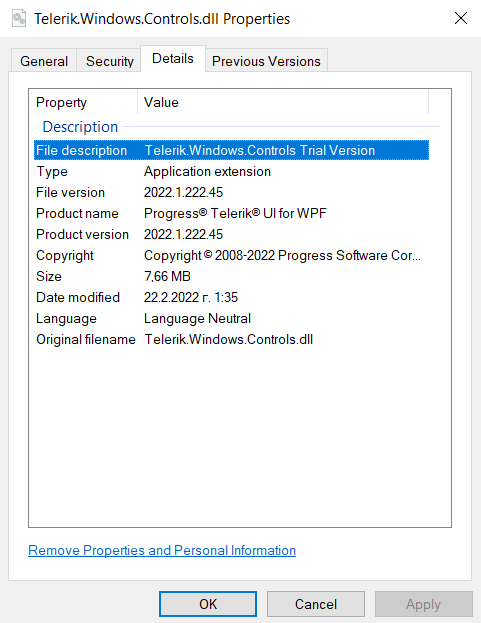Go to the Previous Versions tab

[x=266, y=61]
